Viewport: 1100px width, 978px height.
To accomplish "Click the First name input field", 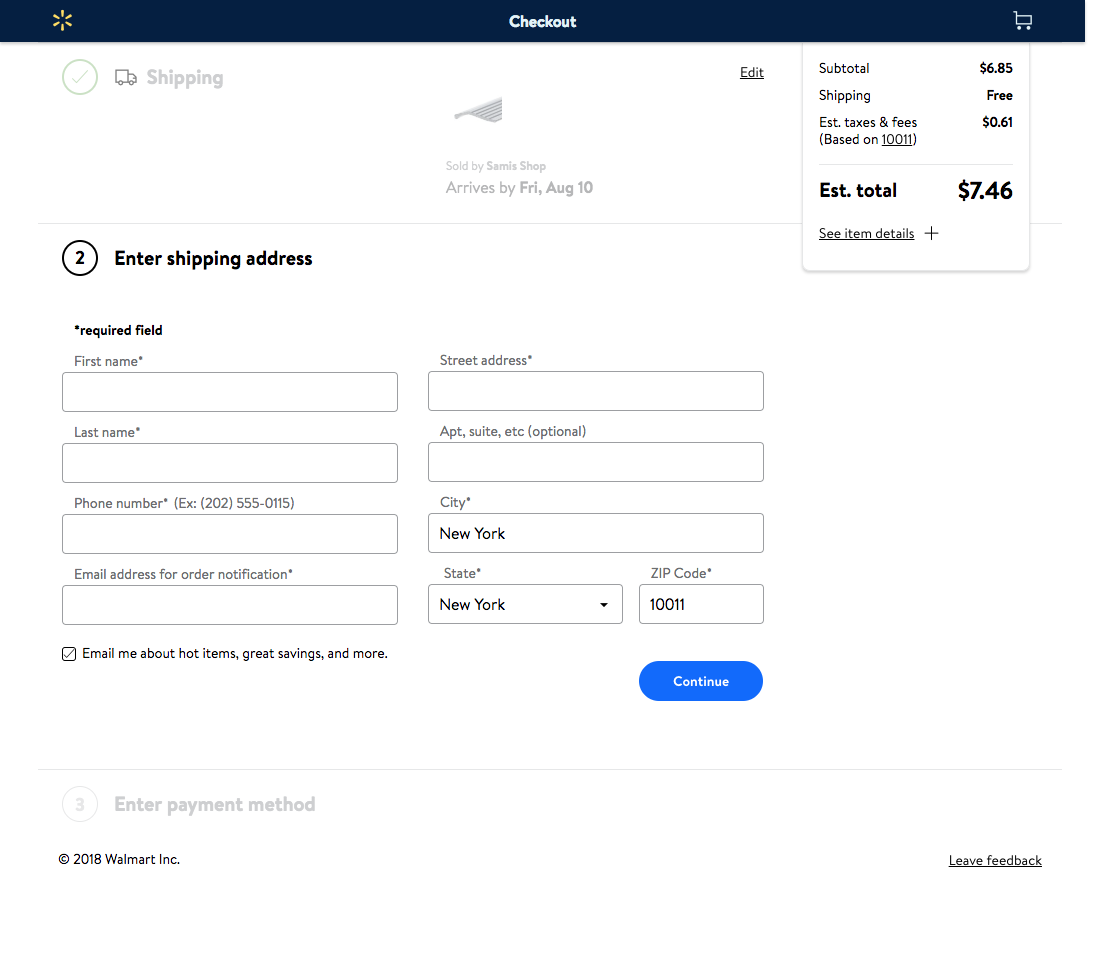I will coord(230,391).
